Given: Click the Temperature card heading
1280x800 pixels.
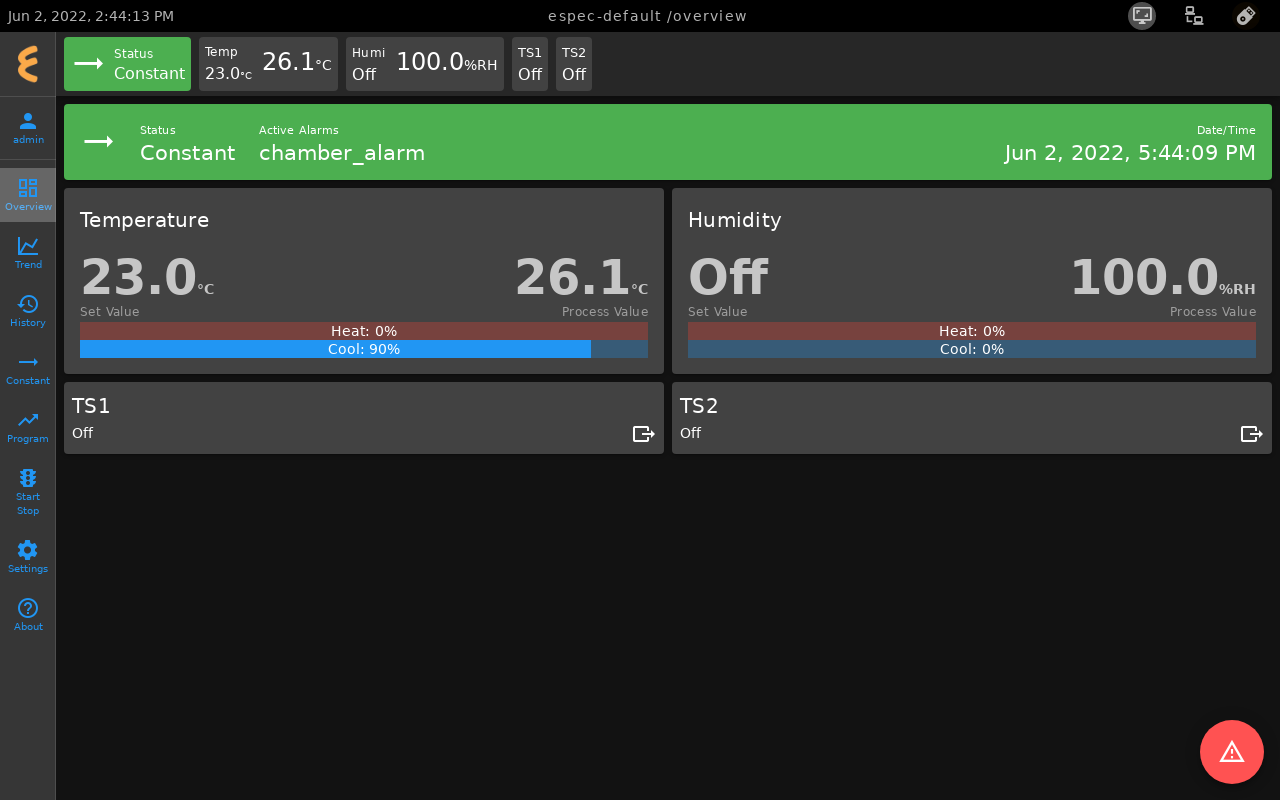Looking at the screenshot, I should (x=145, y=220).
